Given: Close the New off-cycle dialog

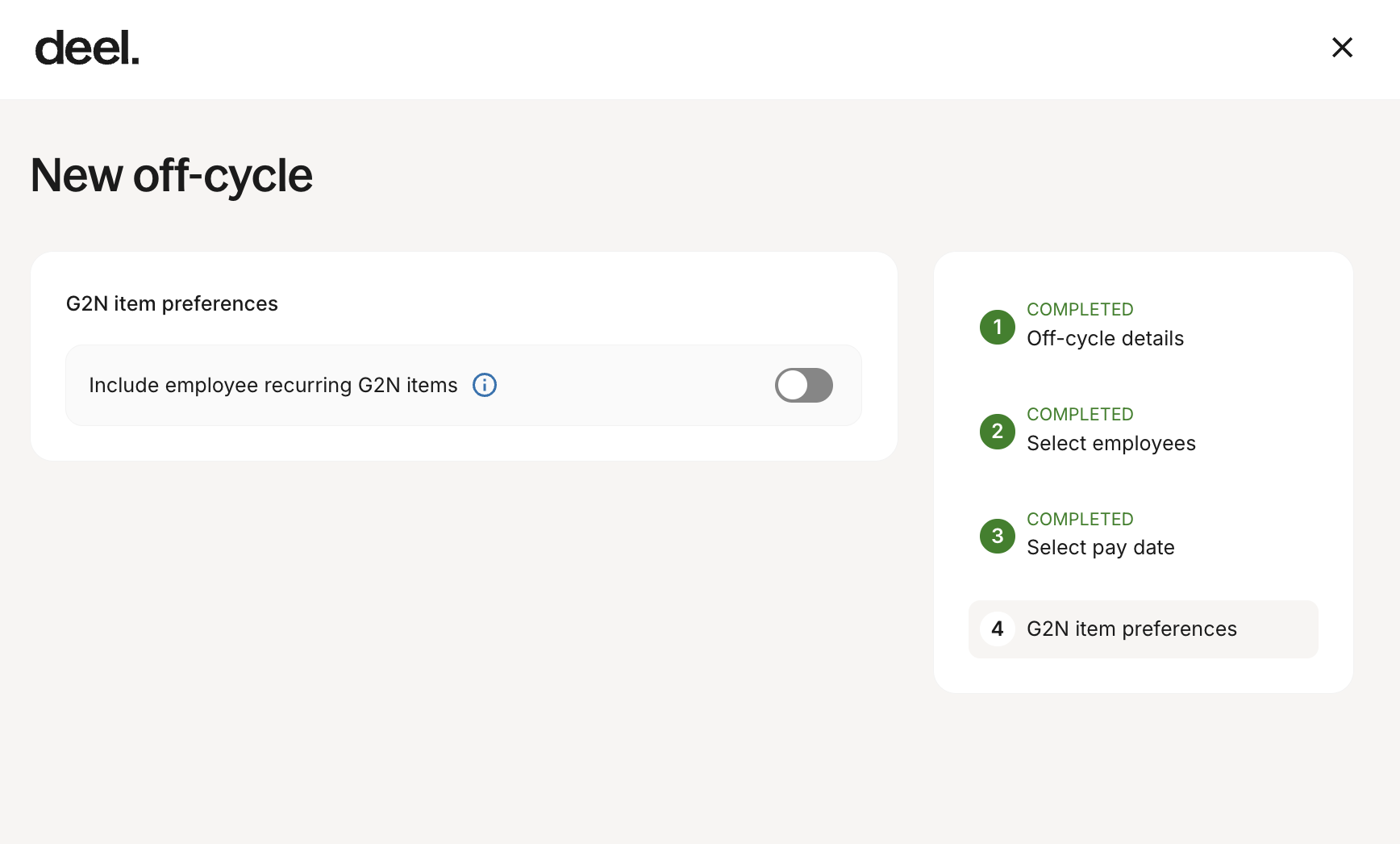Looking at the screenshot, I should tap(1342, 48).
